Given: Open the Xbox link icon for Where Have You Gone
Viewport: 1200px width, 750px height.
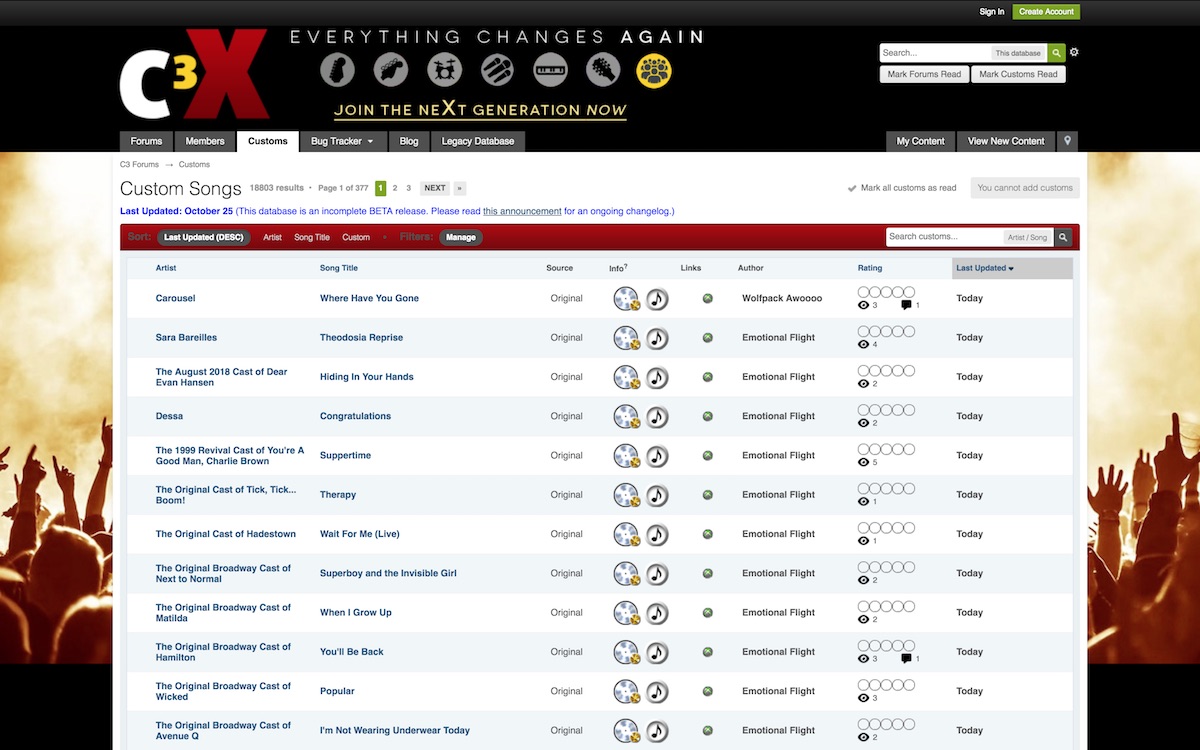Looking at the screenshot, I should [x=708, y=298].
